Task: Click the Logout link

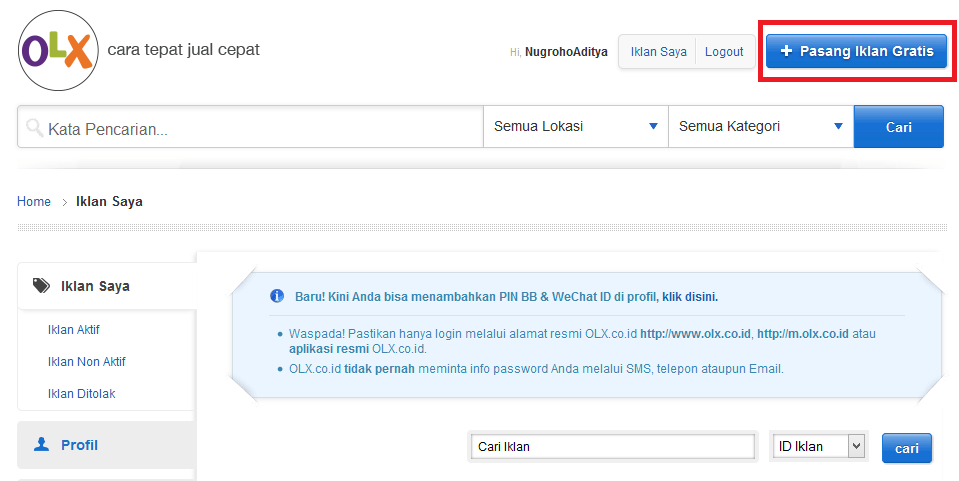Action: click(724, 52)
